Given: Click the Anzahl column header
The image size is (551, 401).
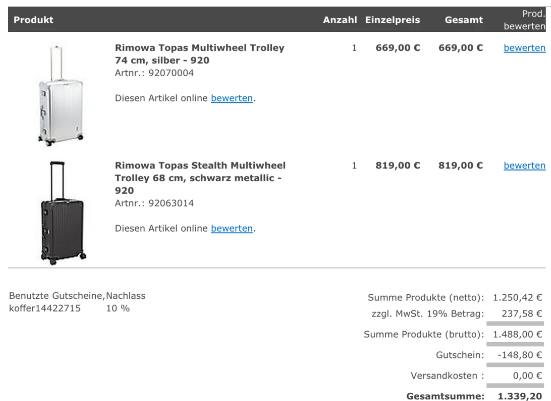Looking at the screenshot, I should (340, 20).
